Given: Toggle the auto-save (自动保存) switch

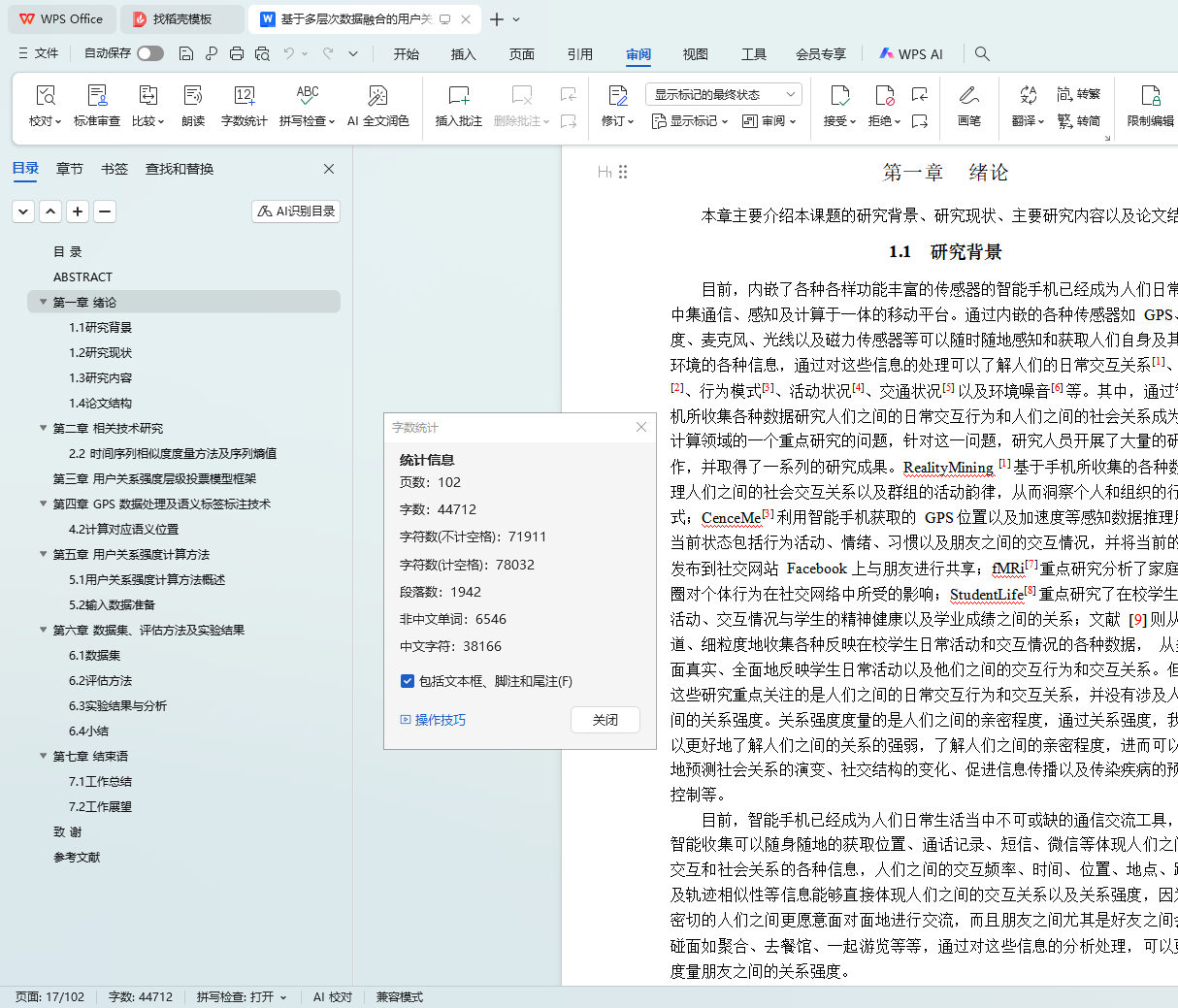Looking at the screenshot, I should point(150,53).
